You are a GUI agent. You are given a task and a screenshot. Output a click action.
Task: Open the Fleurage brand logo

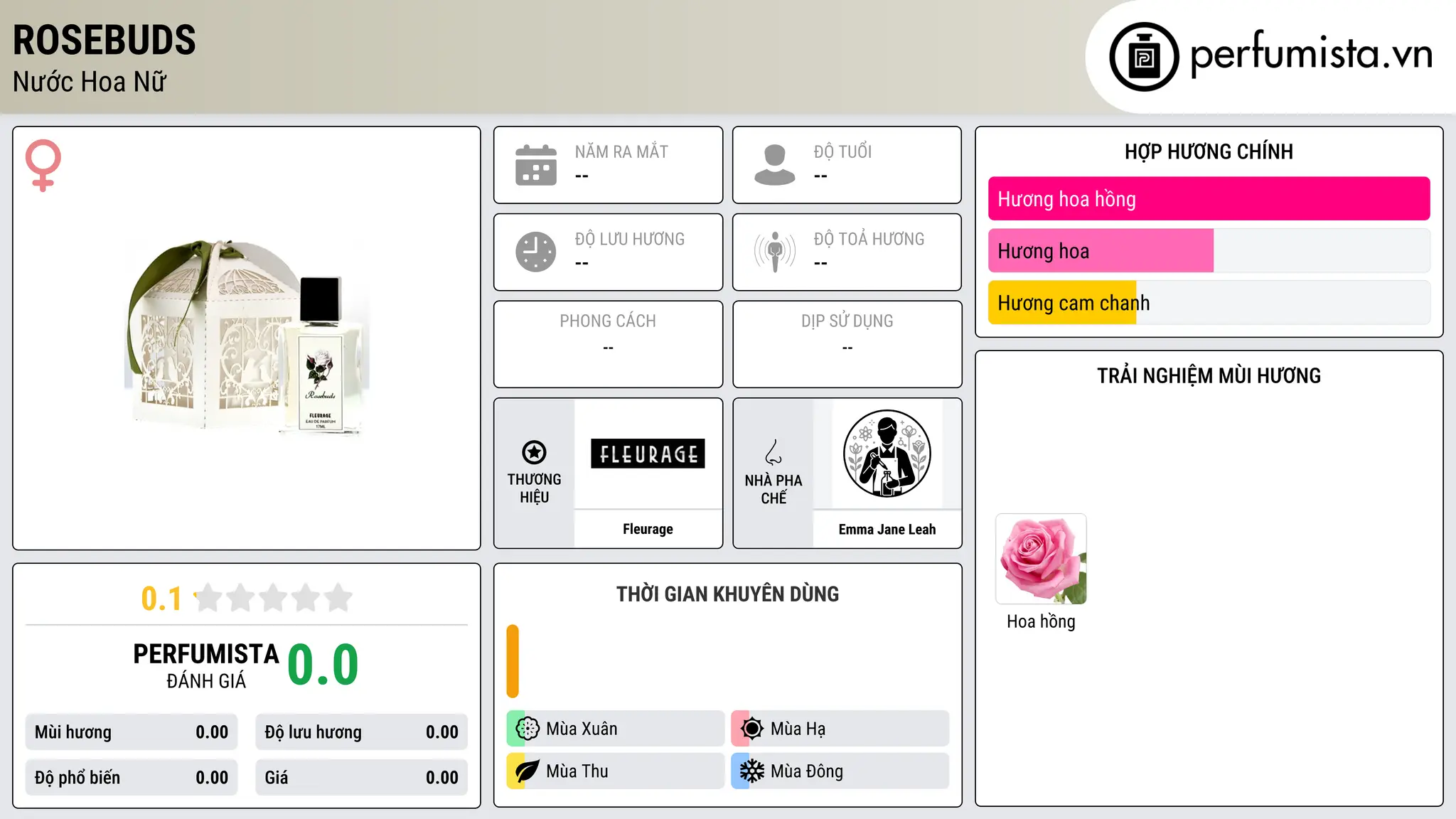coord(648,454)
